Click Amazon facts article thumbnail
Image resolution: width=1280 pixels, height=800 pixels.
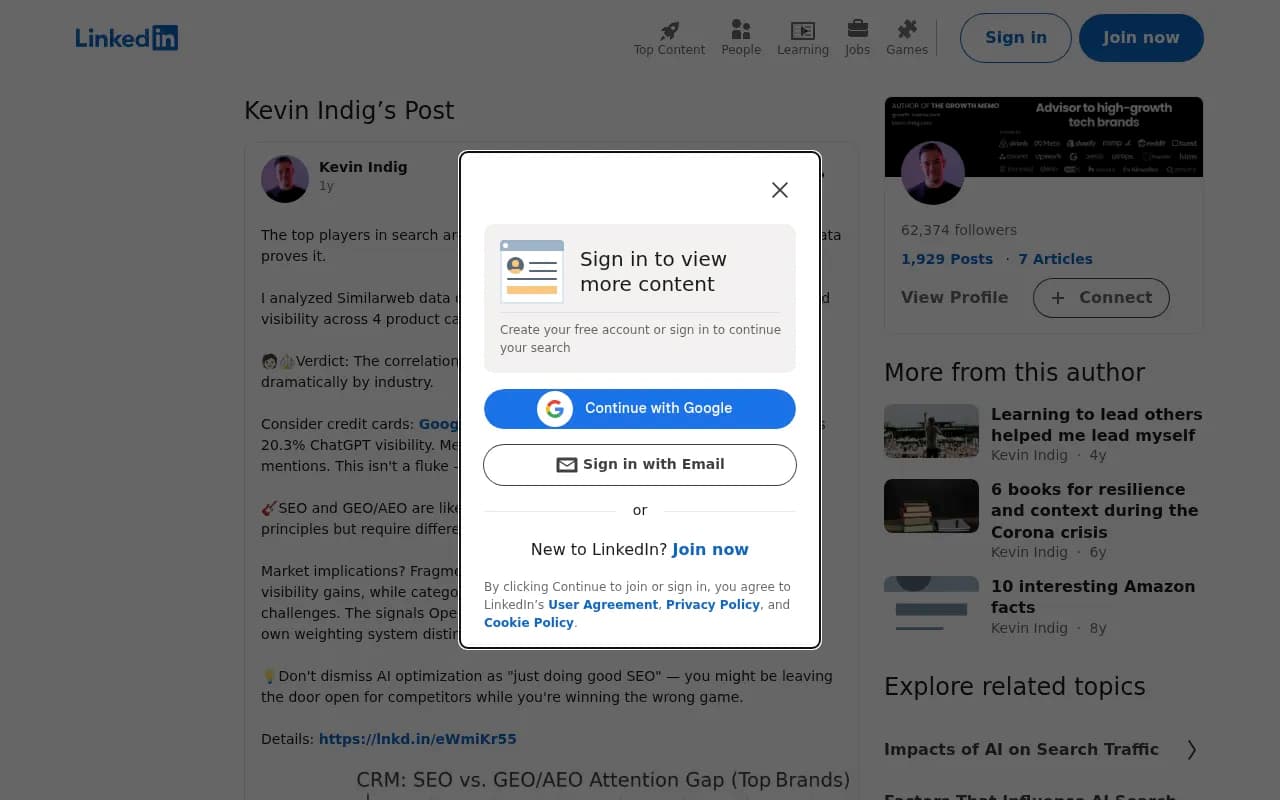pos(931,603)
